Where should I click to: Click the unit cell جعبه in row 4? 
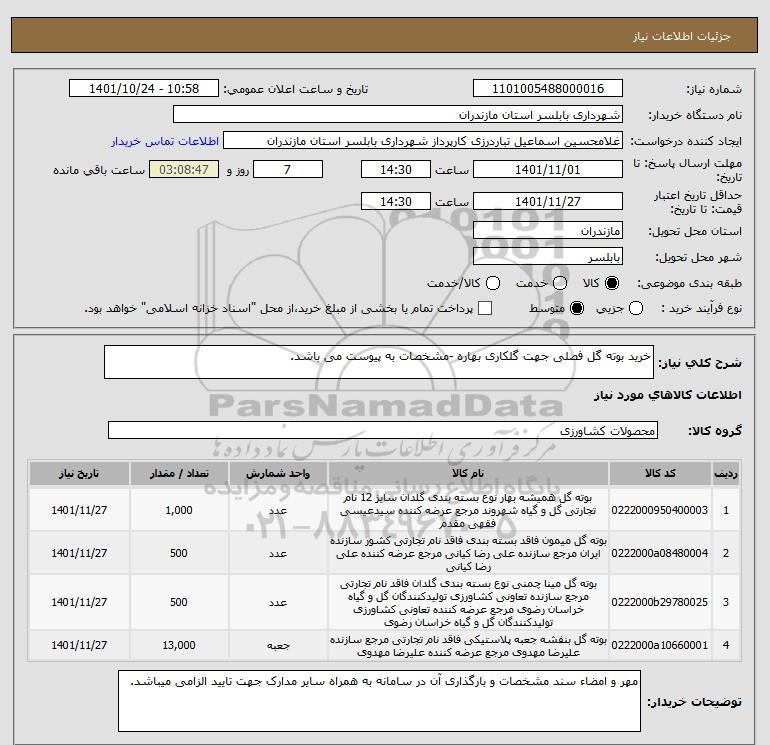(x=277, y=645)
